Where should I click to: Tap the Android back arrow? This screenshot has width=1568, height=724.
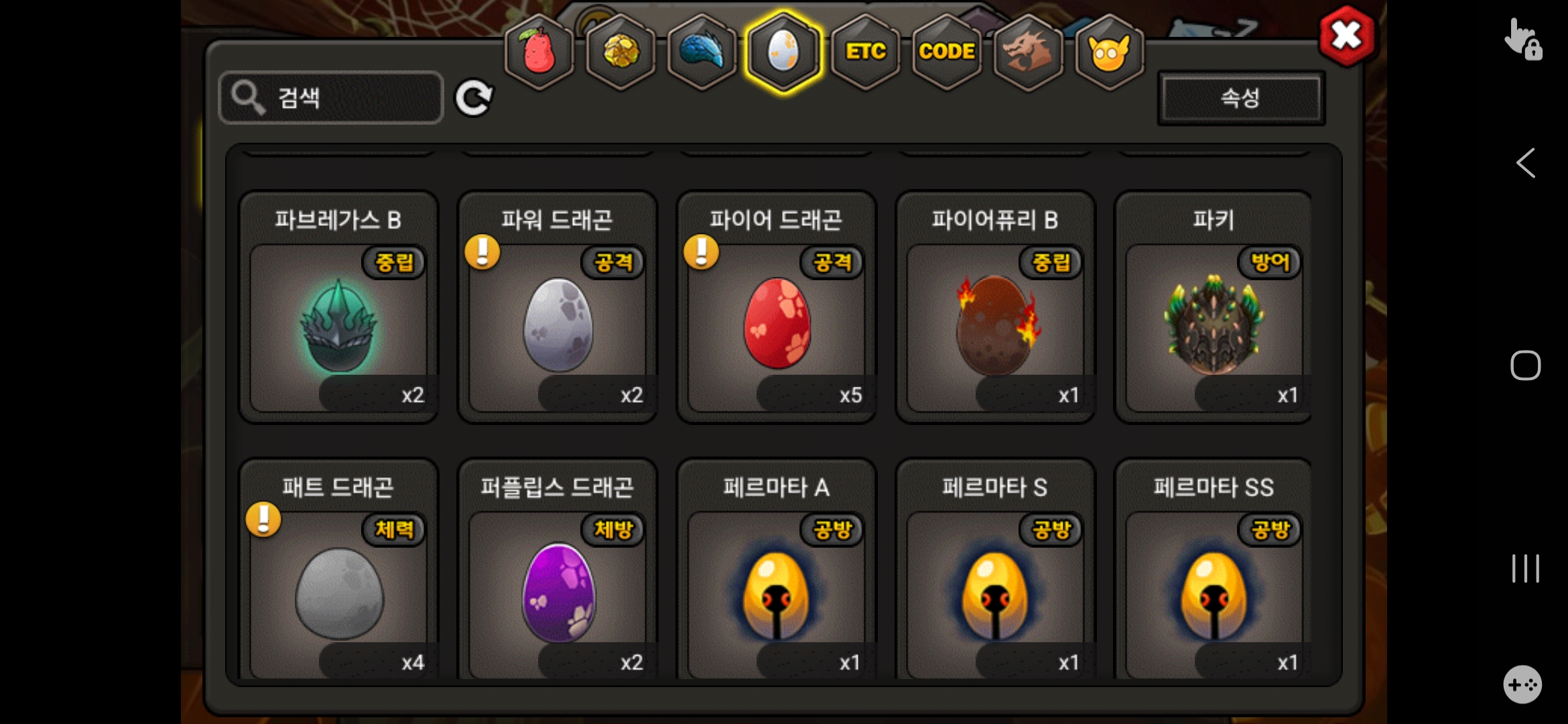1526,163
